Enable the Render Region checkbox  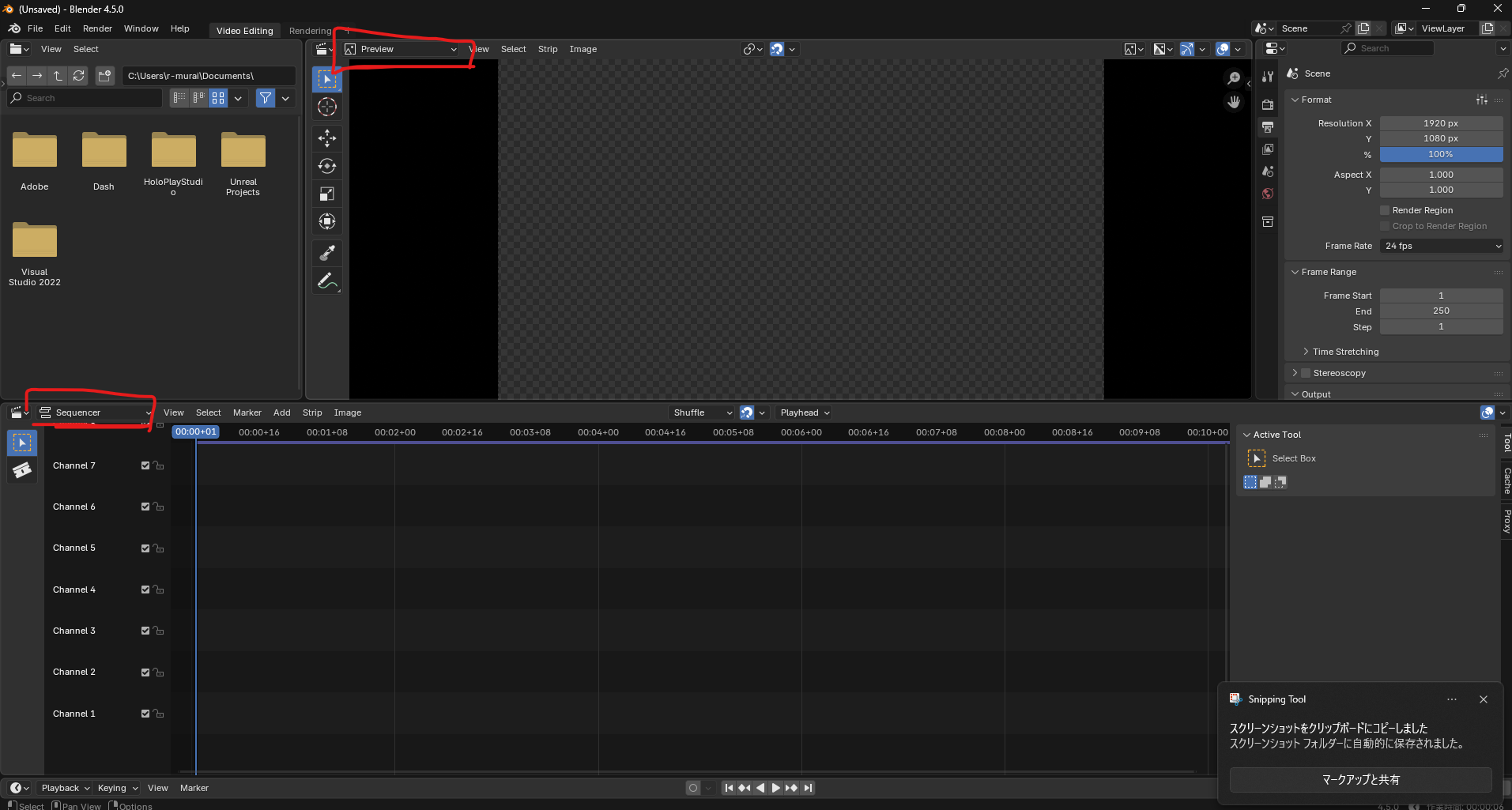[x=1385, y=210]
